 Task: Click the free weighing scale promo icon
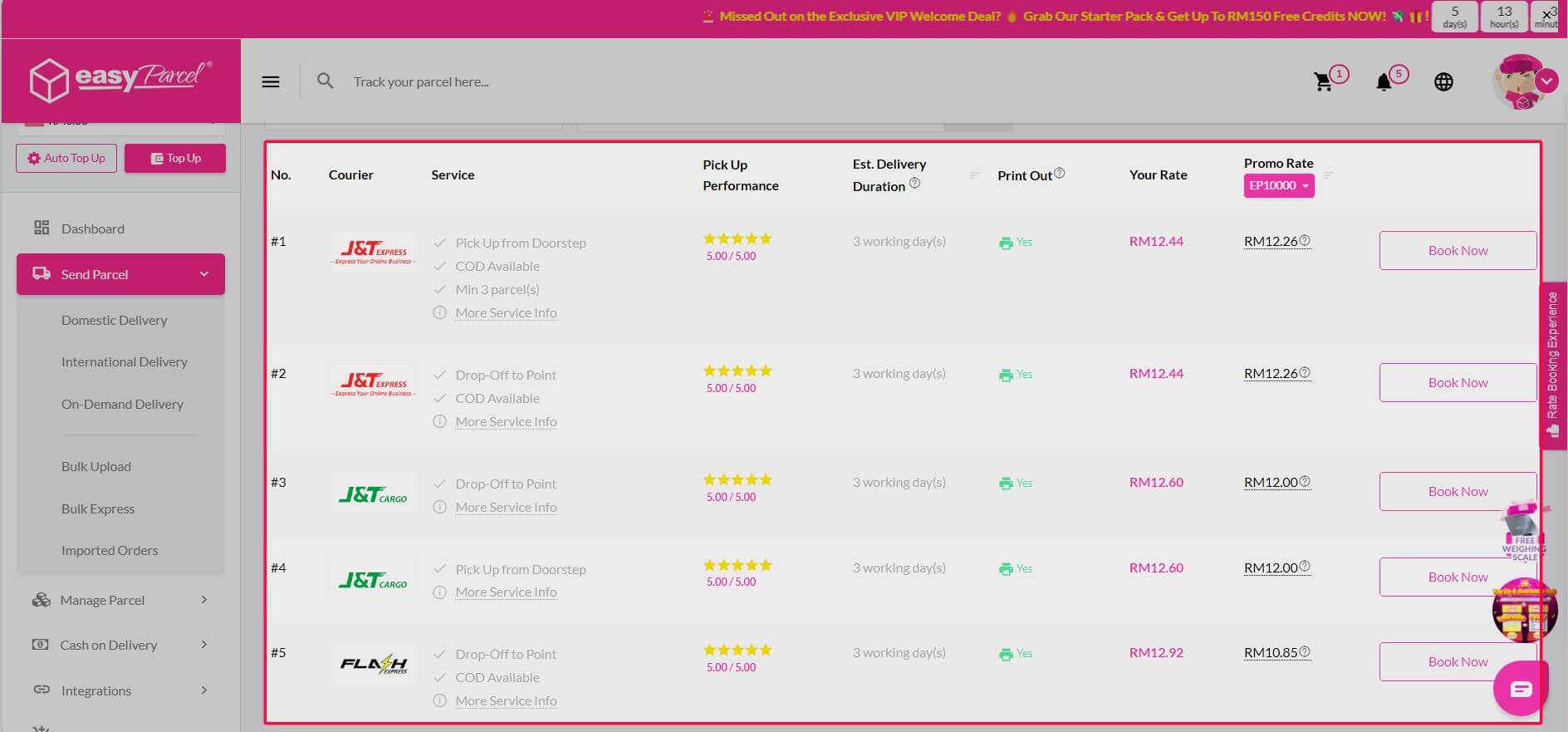coord(1523,532)
